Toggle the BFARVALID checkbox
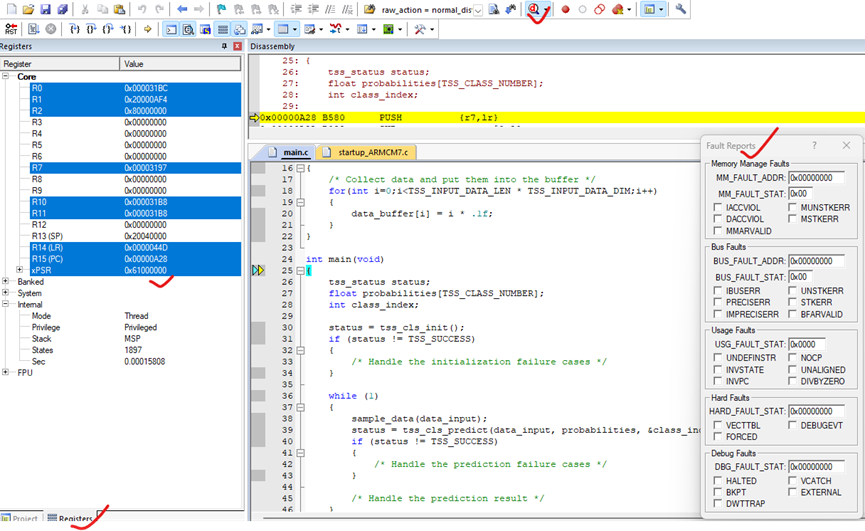 (x=792, y=314)
